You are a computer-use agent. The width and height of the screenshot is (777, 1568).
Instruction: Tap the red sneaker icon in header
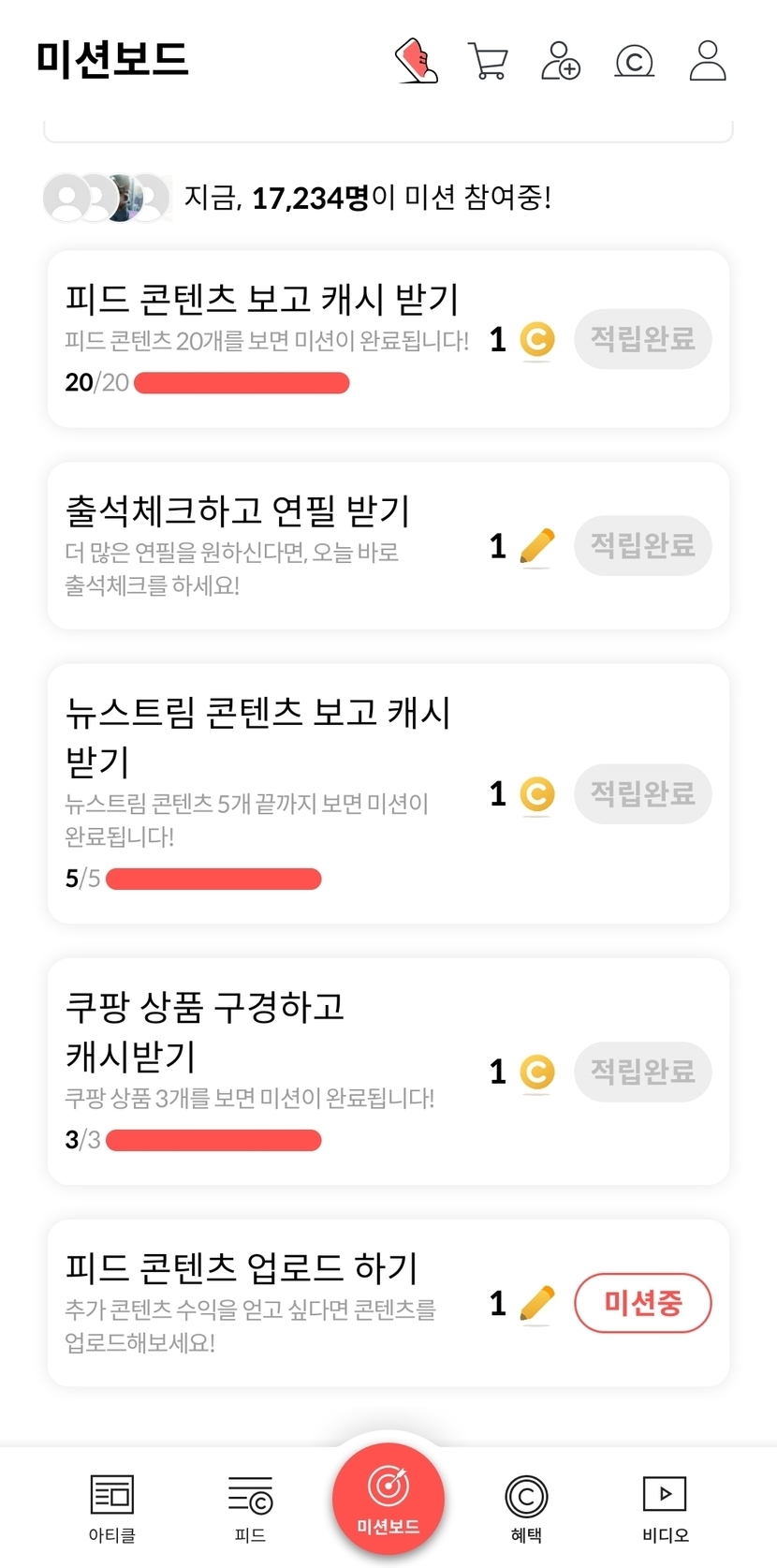[418, 61]
